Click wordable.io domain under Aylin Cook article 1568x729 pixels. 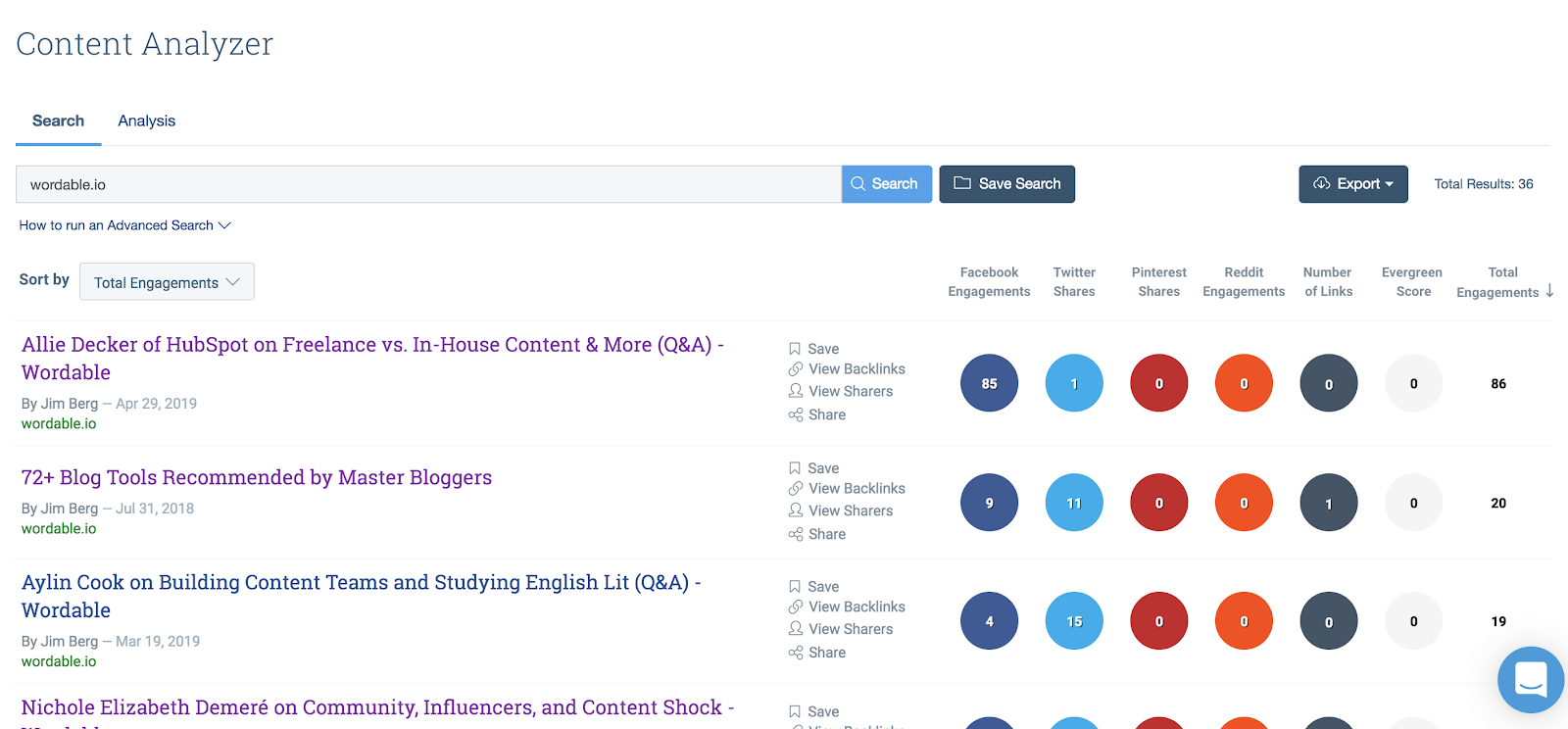pos(59,662)
